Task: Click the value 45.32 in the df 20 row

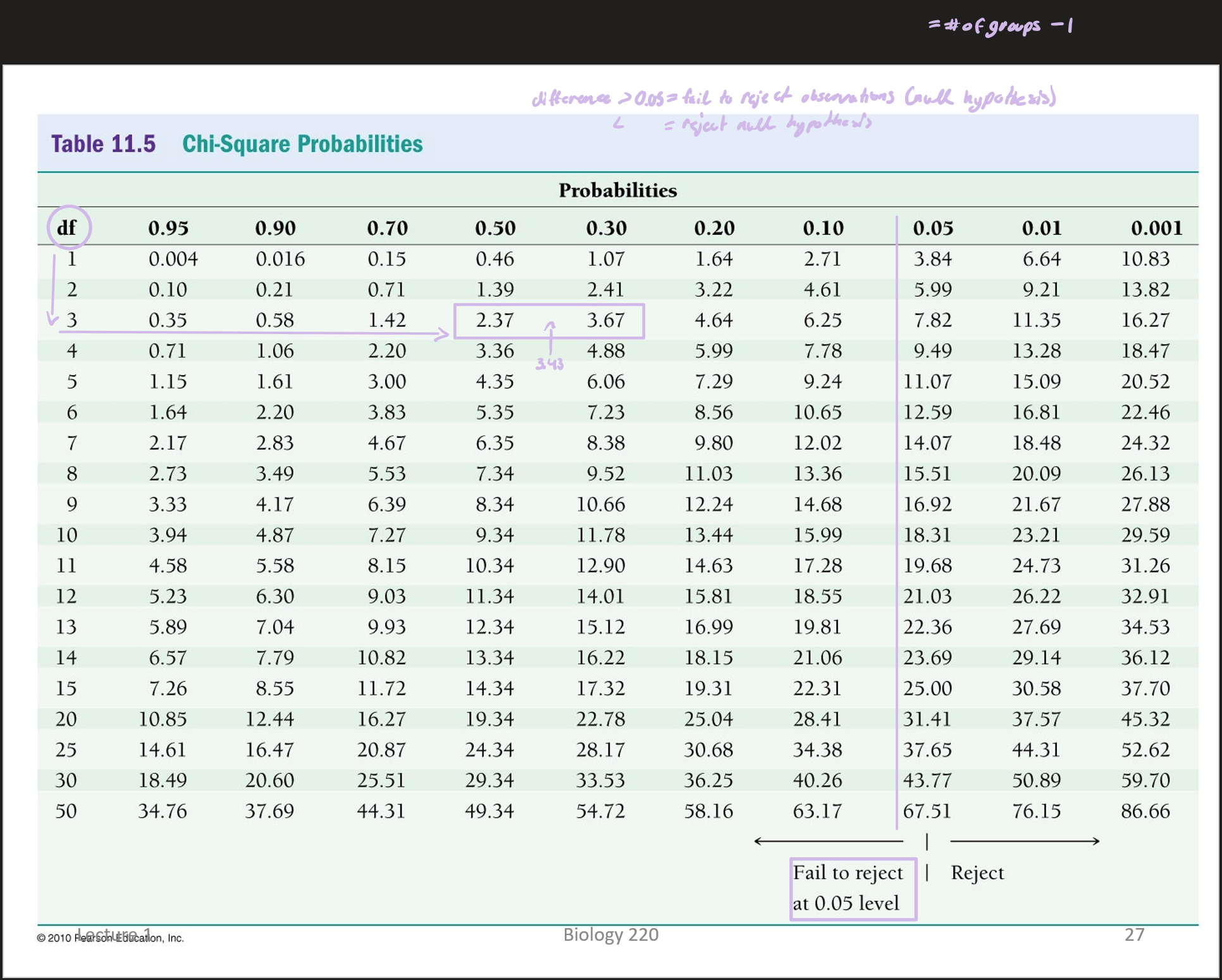Action: [1145, 719]
